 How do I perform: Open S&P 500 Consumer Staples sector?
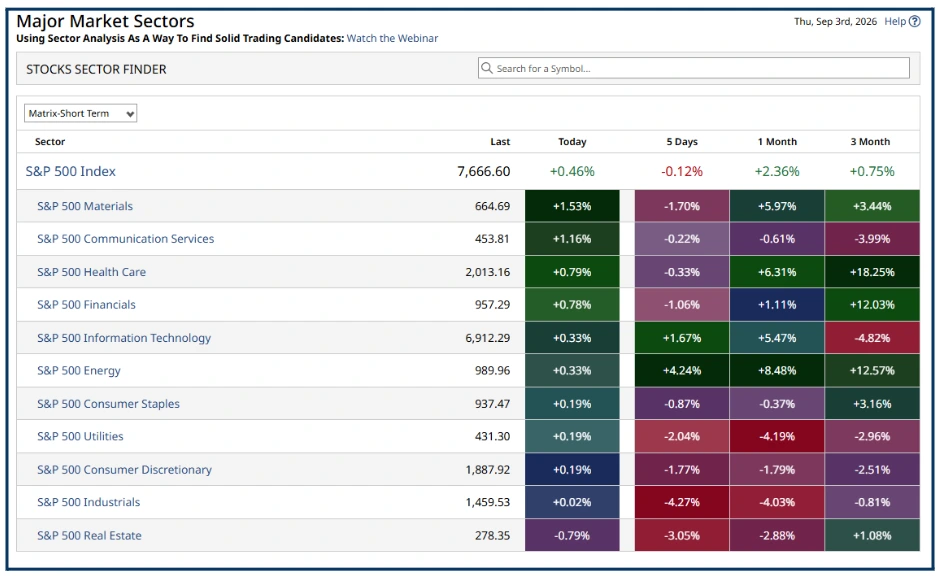tap(108, 404)
